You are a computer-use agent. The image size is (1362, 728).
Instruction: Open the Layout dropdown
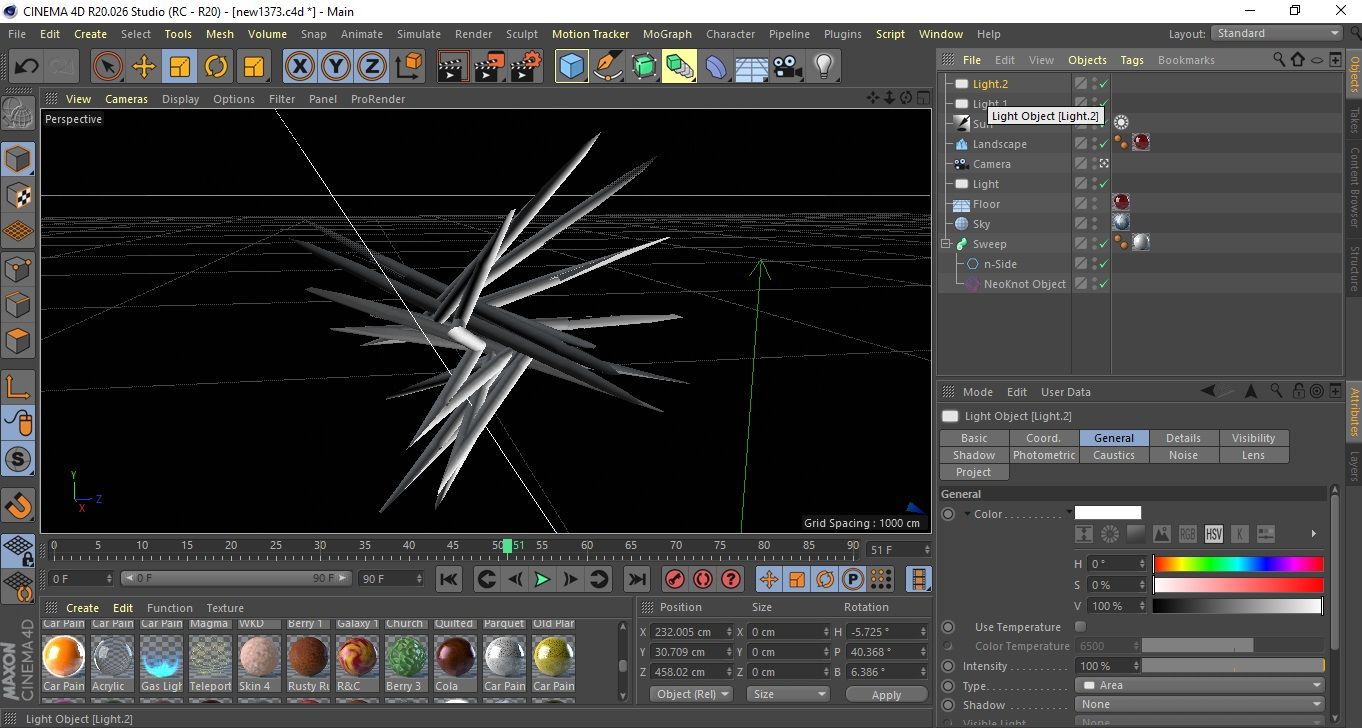click(1277, 33)
